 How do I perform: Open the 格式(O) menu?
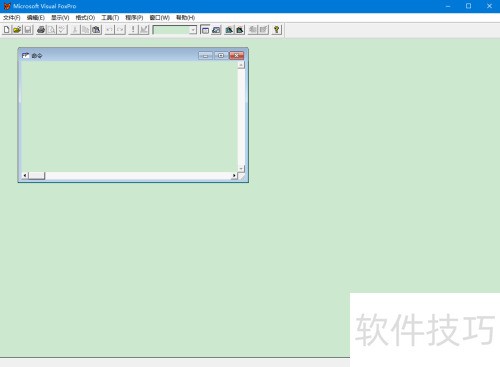click(x=85, y=18)
